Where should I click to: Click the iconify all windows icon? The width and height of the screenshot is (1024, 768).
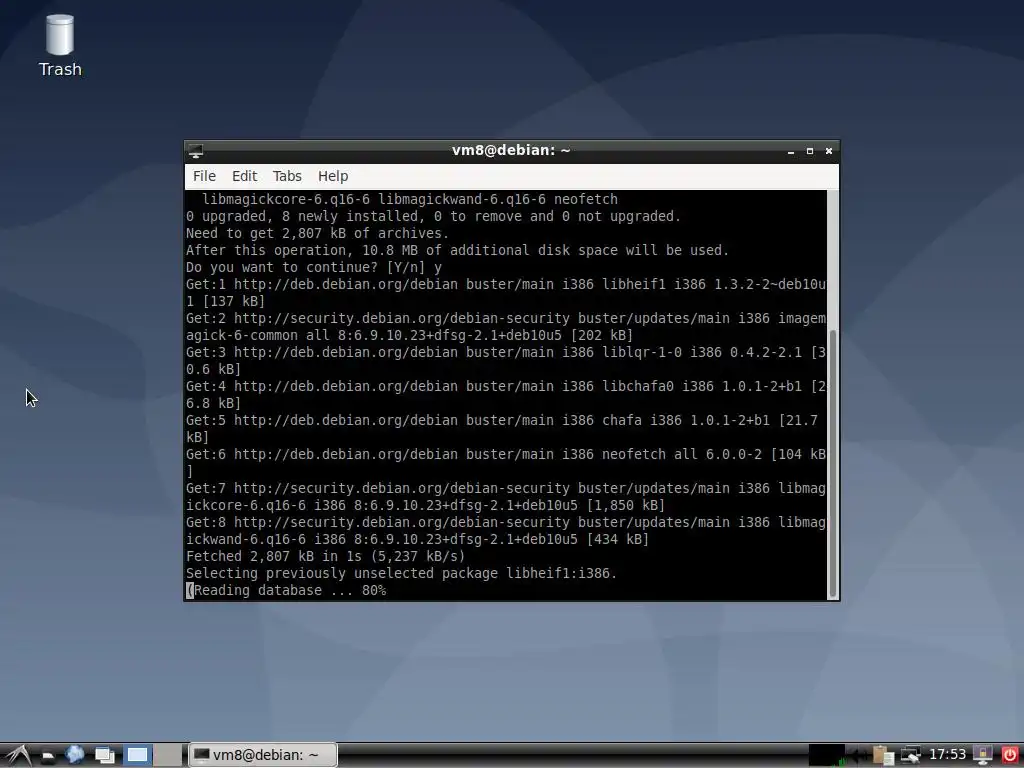pos(104,756)
